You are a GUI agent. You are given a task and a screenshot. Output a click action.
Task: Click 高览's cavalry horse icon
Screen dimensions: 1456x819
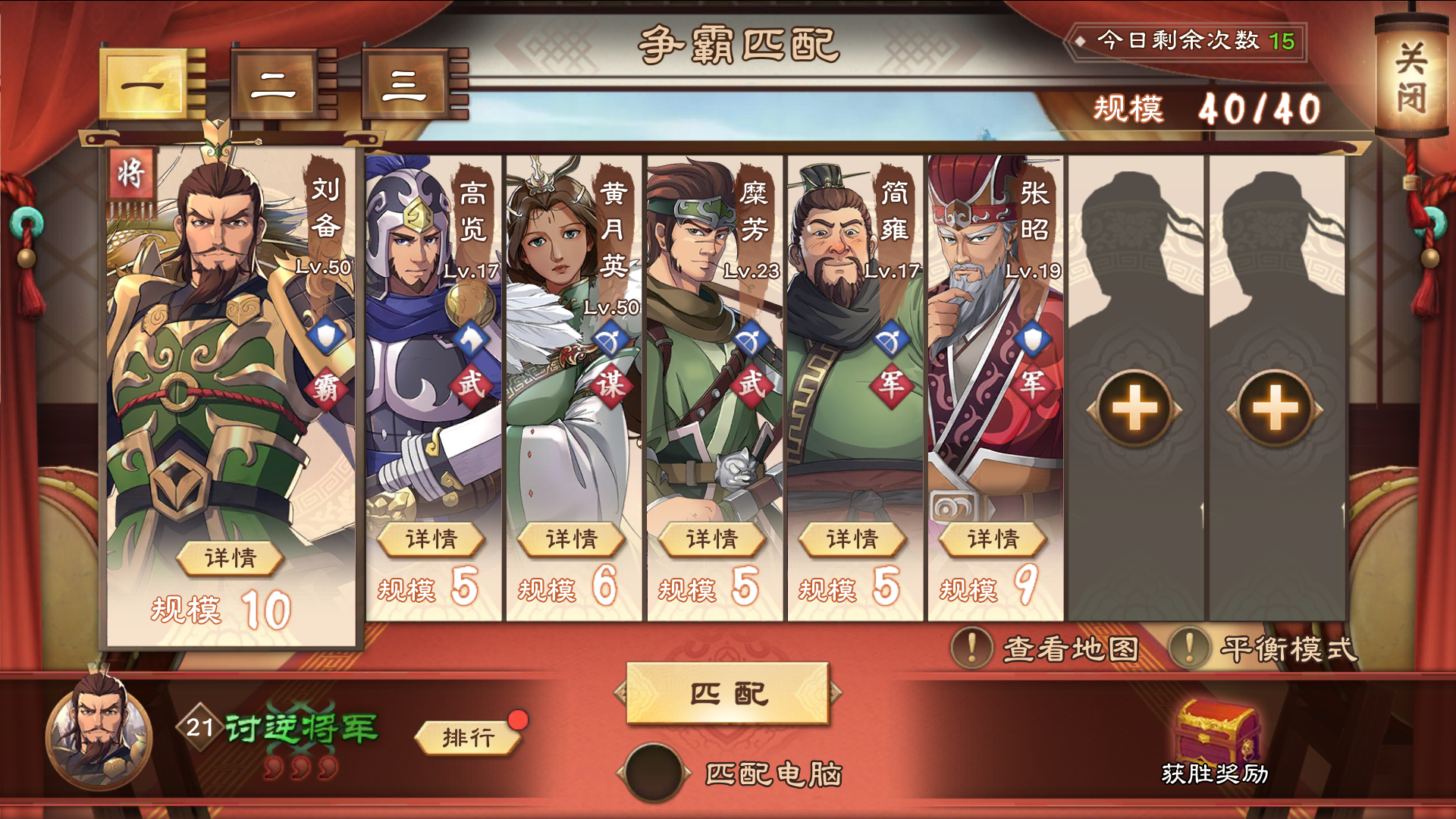tap(470, 339)
